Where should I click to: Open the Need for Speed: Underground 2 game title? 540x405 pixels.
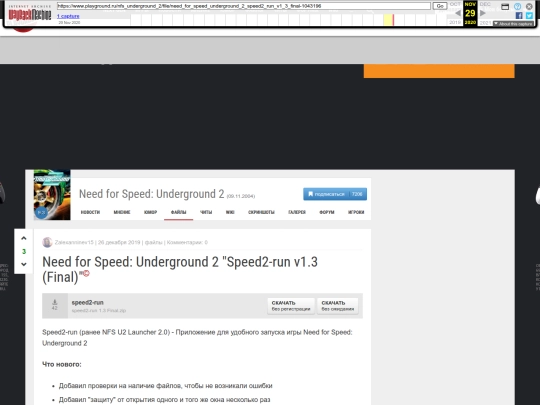[x=152, y=194]
